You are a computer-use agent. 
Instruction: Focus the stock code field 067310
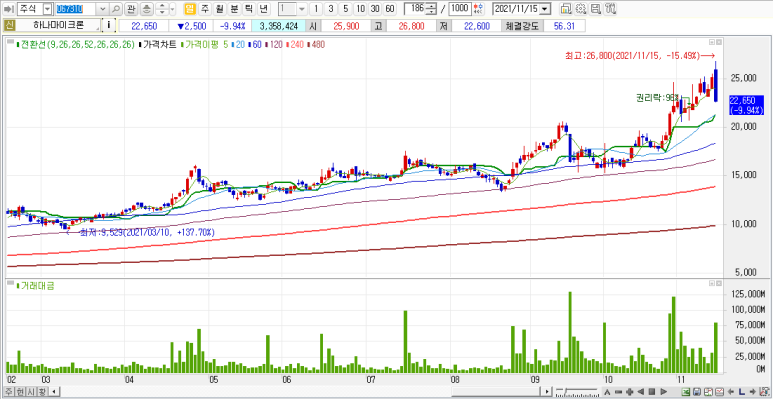(75, 9)
